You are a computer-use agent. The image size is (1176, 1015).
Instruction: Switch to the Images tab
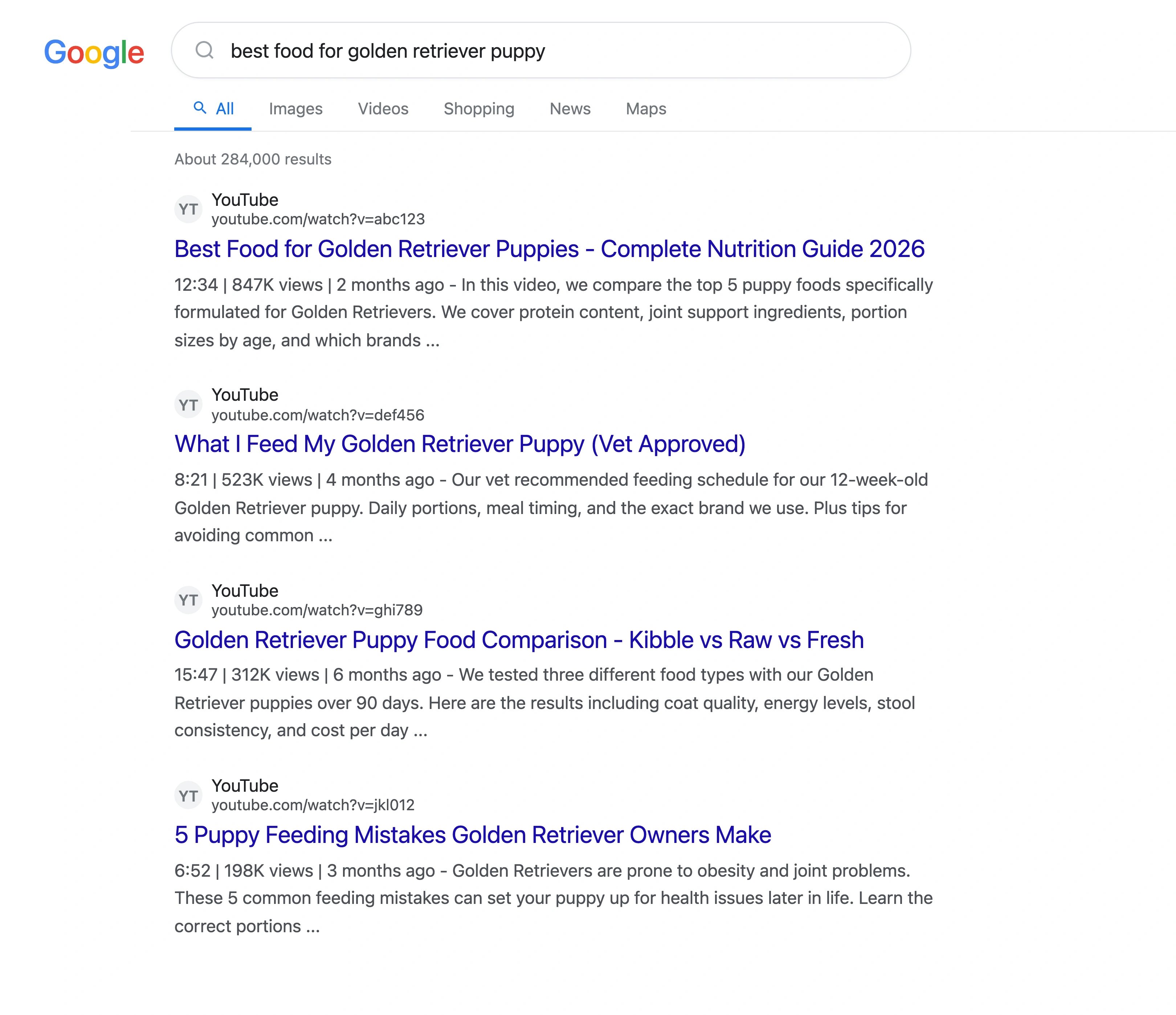point(296,109)
